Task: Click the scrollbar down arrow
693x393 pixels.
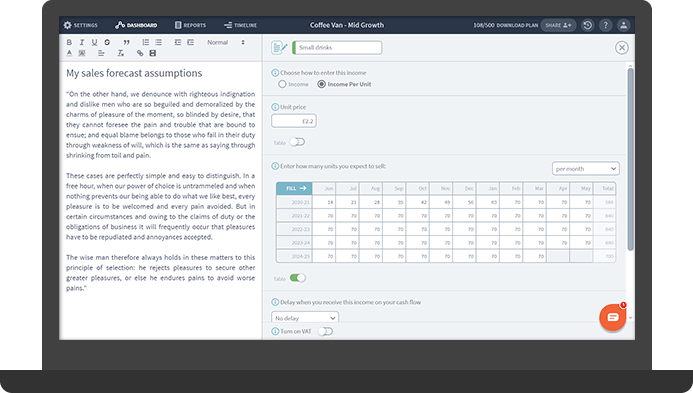Action: pyautogui.click(x=631, y=317)
